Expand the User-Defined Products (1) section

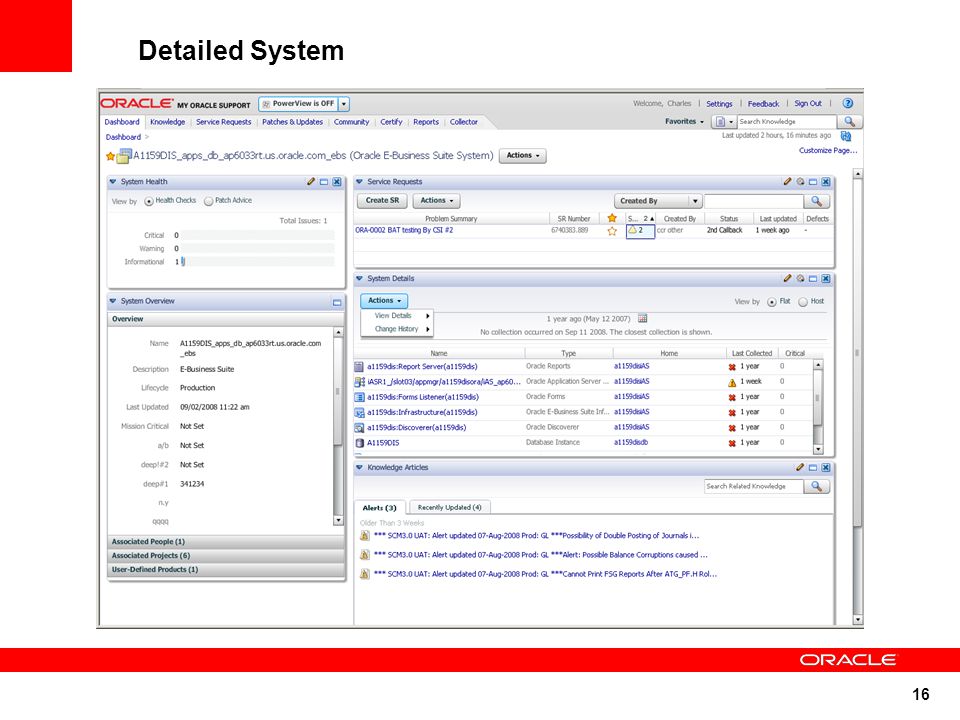(226, 570)
